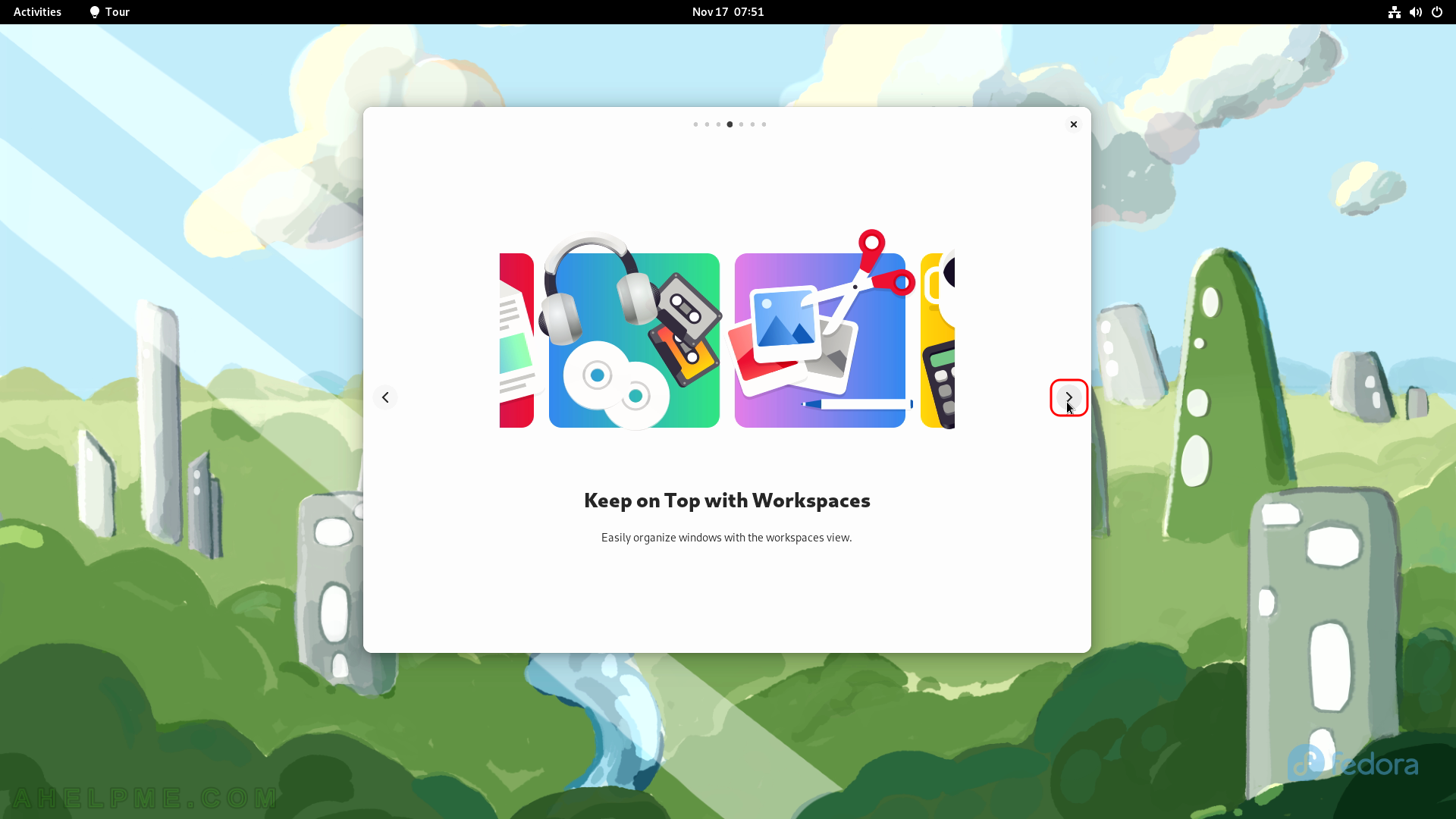This screenshot has height=819, width=1456.
Task: Open the clock and calendar, Nov 17 07:51
Action: click(728, 12)
